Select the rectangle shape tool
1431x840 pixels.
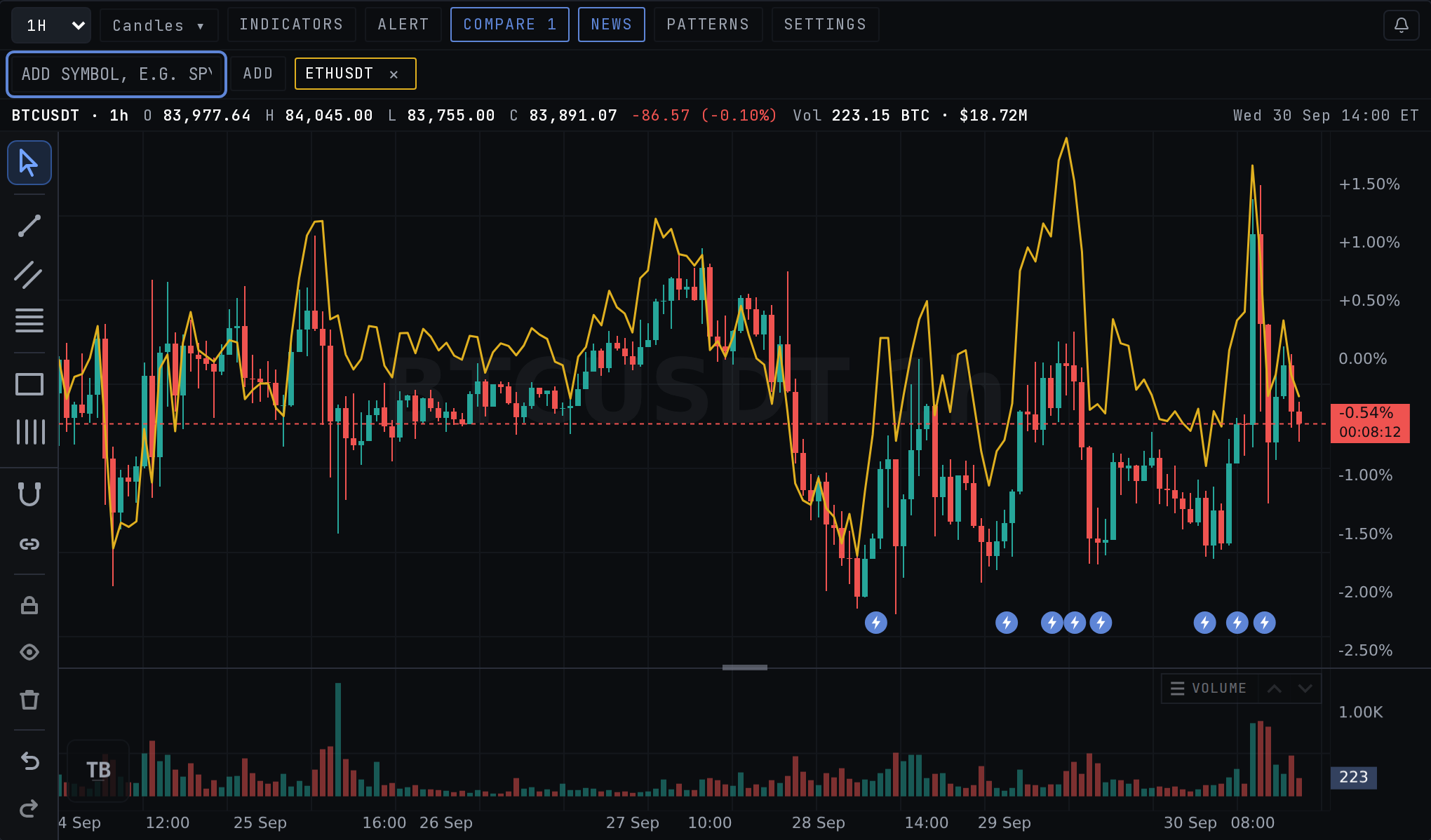pyautogui.click(x=29, y=384)
